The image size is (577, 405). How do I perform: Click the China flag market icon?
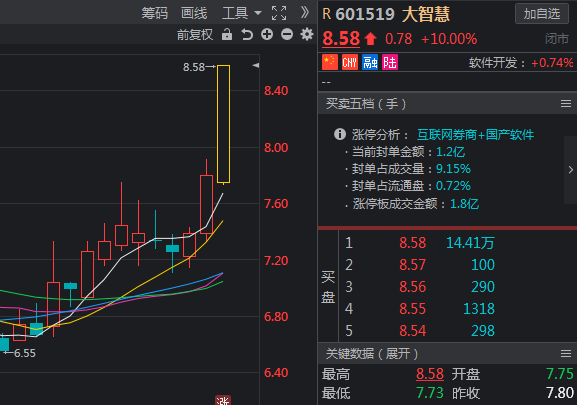click(x=330, y=62)
